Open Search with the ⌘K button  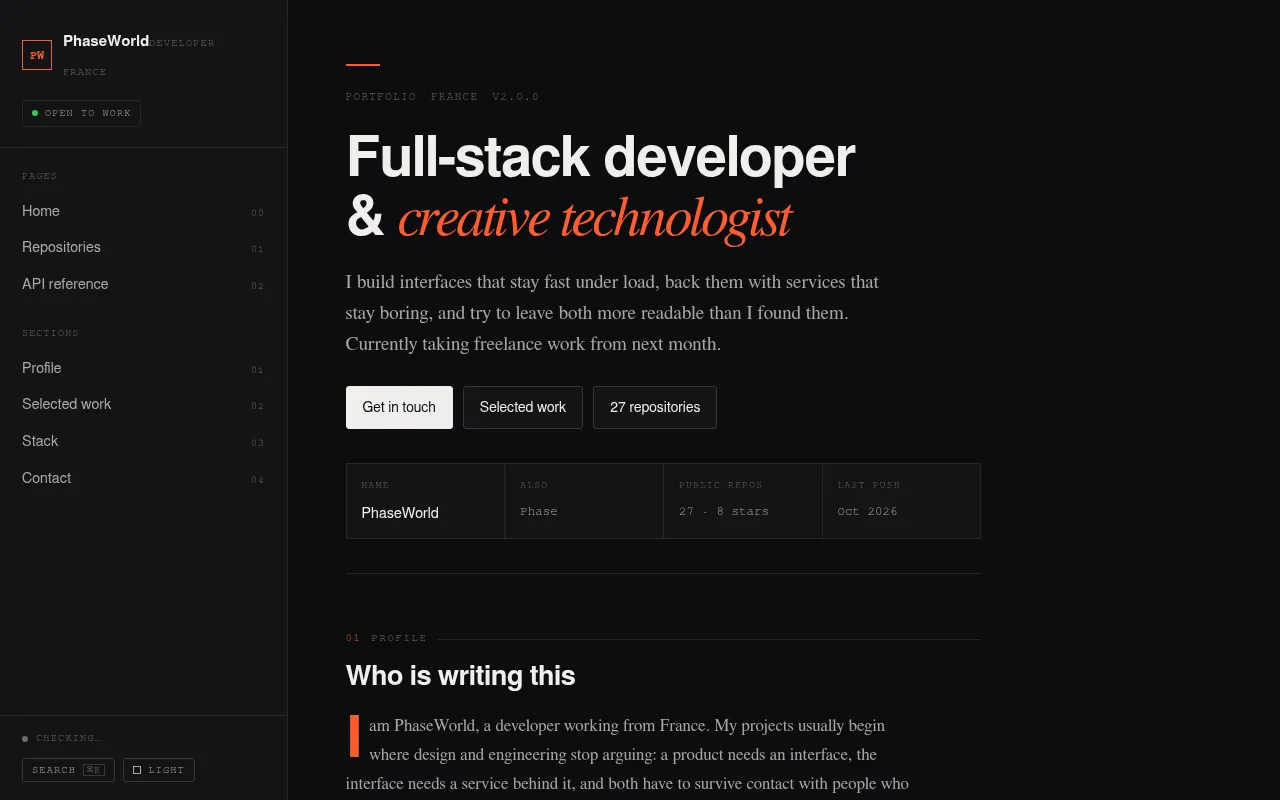point(68,770)
